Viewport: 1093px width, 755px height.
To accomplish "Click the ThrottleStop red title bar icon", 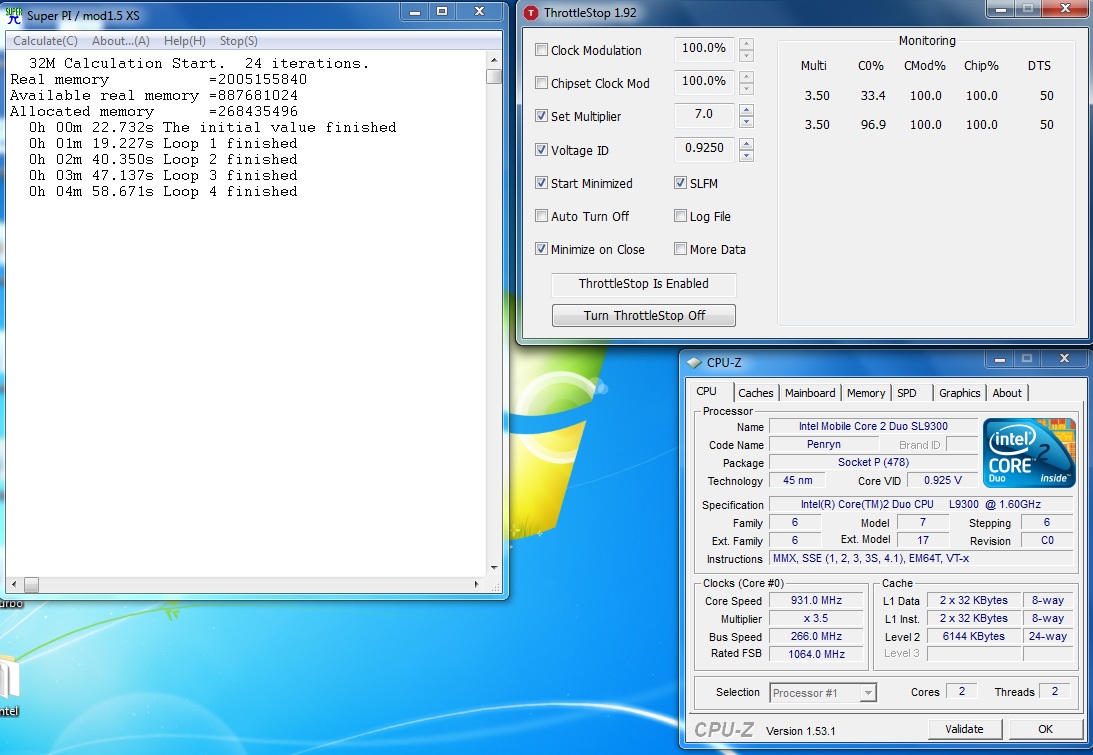I will [531, 13].
